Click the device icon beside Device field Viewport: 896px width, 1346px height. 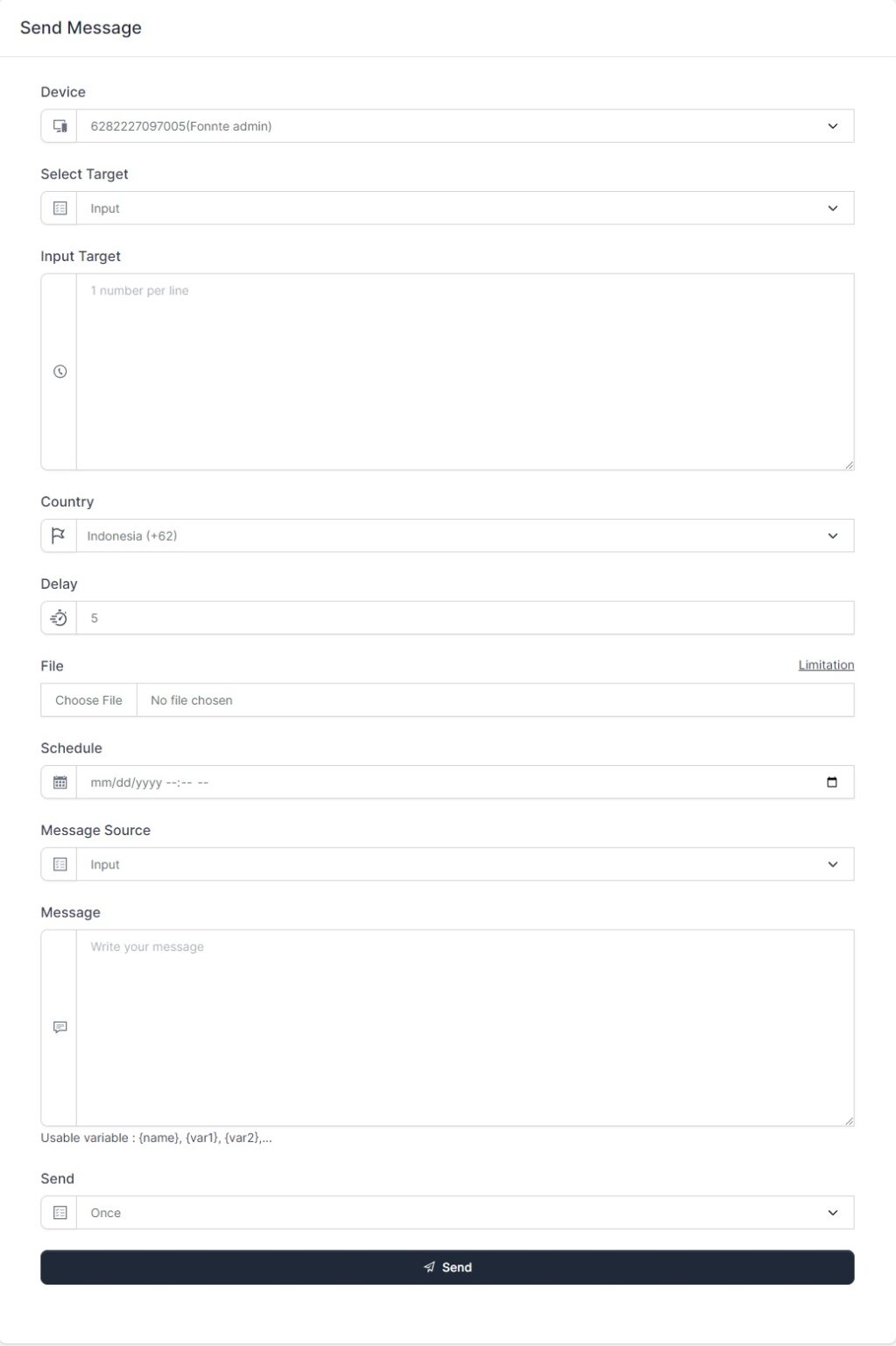(x=59, y=125)
